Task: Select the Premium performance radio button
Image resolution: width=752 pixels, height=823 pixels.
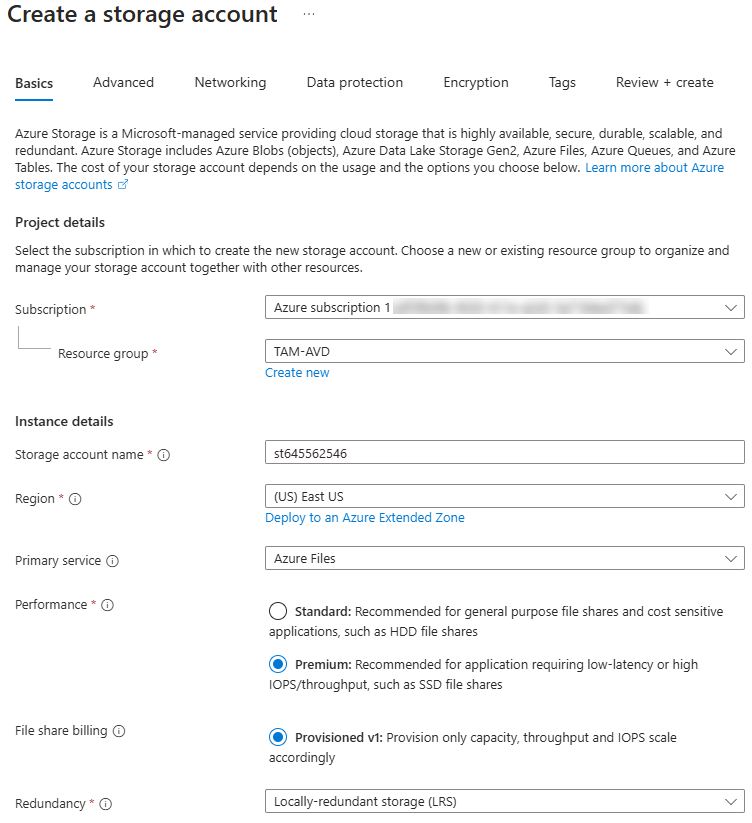Action: 278,664
